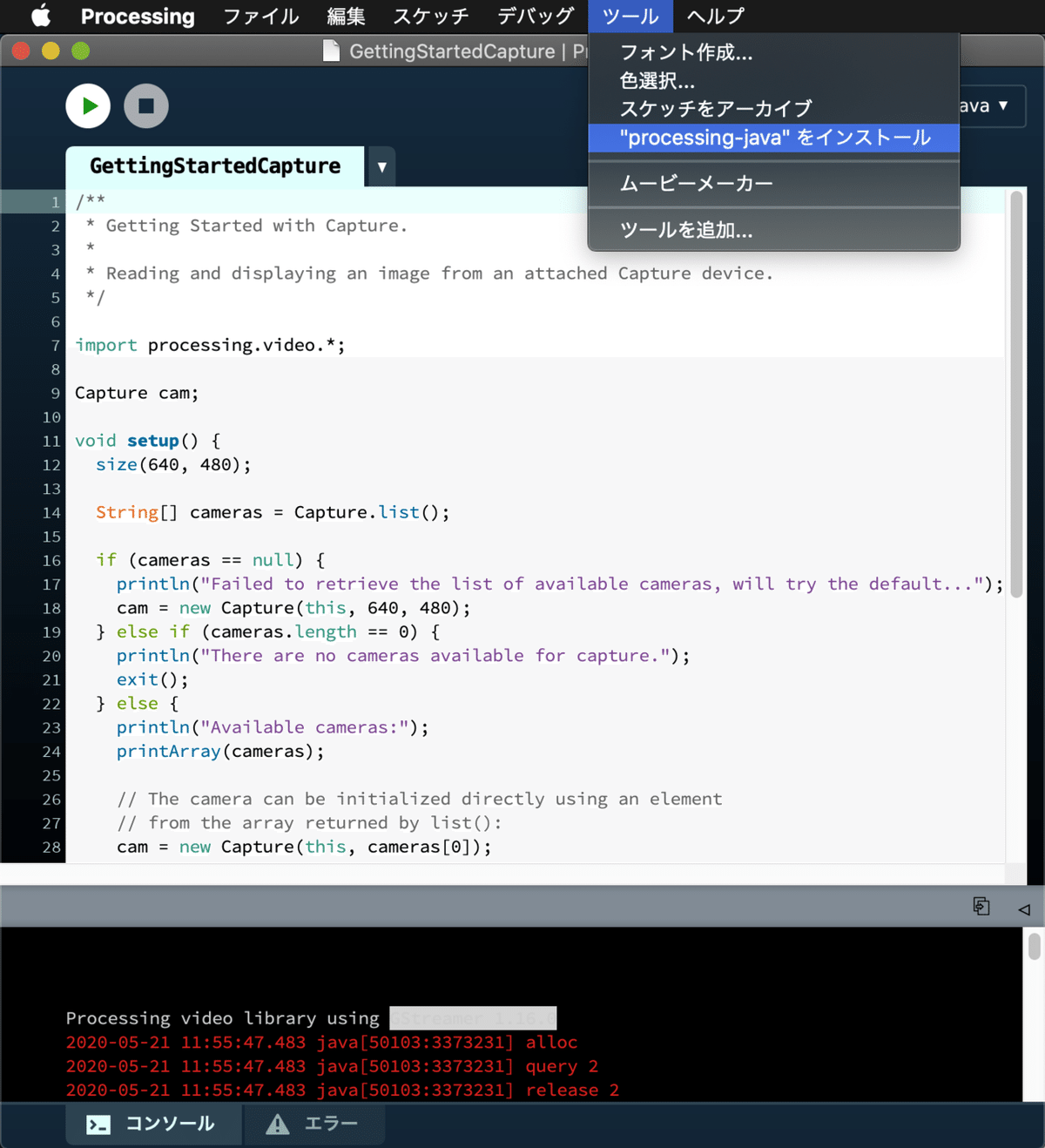Open the Processing application menu
This screenshot has width=1045, height=1148.
tap(138, 16)
